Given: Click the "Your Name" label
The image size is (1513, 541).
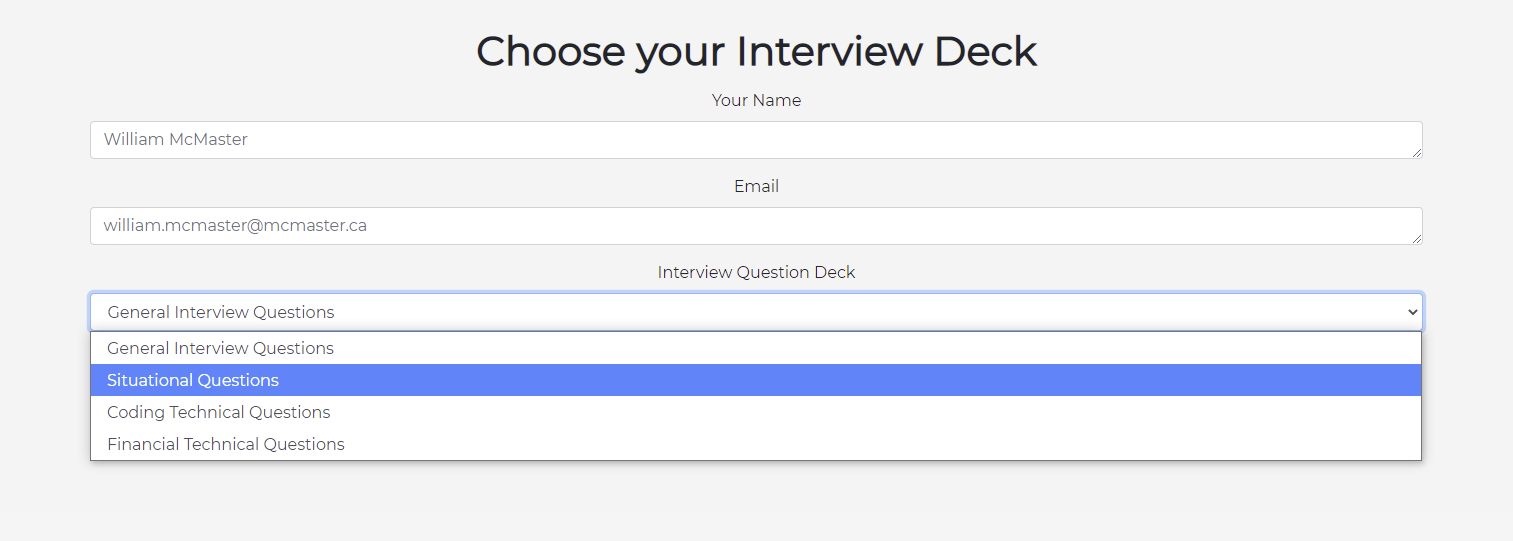Looking at the screenshot, I should (x=756, y=100).
